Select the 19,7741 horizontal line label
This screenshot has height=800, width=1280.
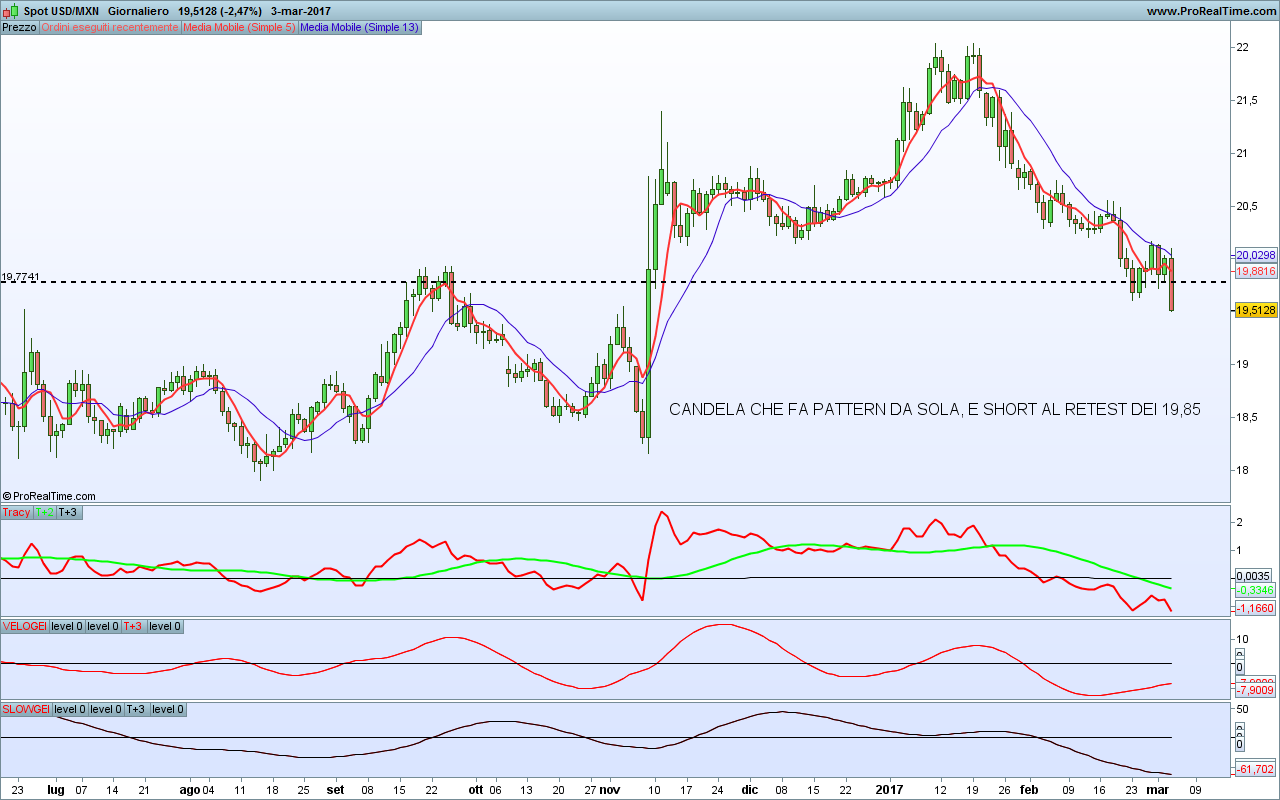[x=21, y=277]
